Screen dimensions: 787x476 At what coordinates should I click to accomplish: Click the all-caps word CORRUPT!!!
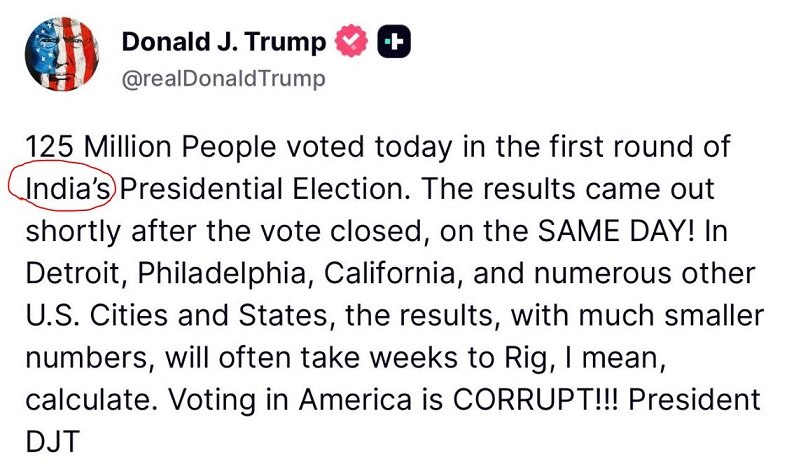click(537, 400)
